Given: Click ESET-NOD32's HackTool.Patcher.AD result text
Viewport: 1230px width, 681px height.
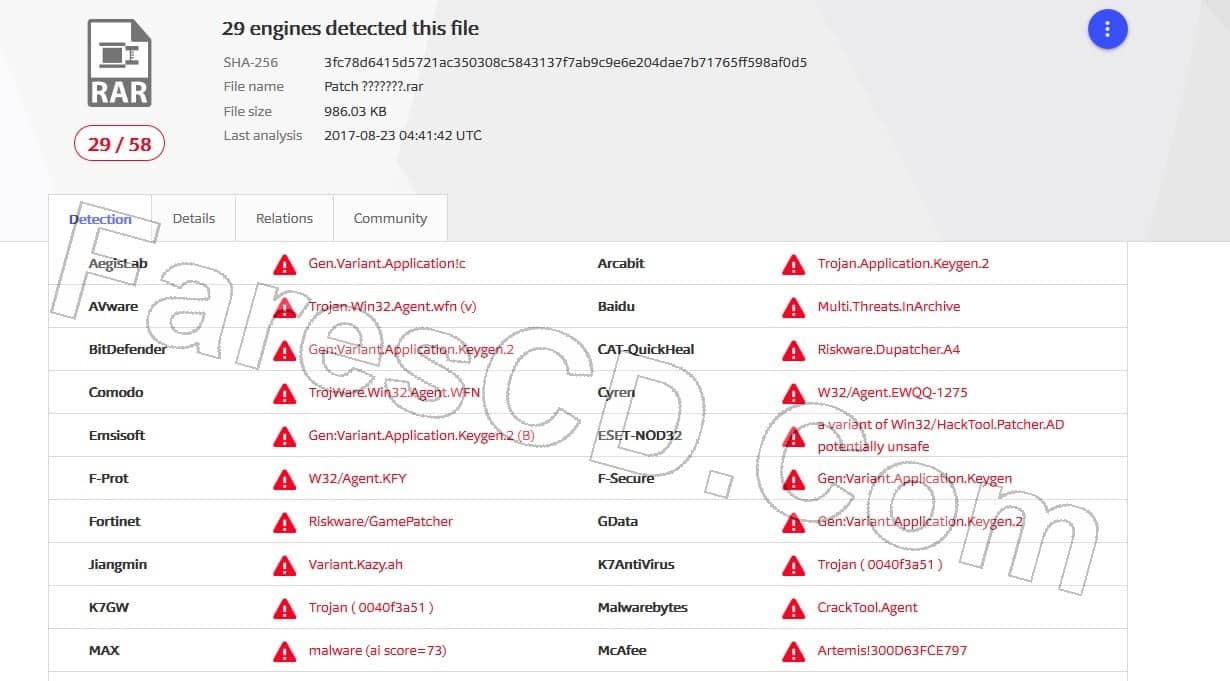Looking at the screenshot, I should click(941, 435).
